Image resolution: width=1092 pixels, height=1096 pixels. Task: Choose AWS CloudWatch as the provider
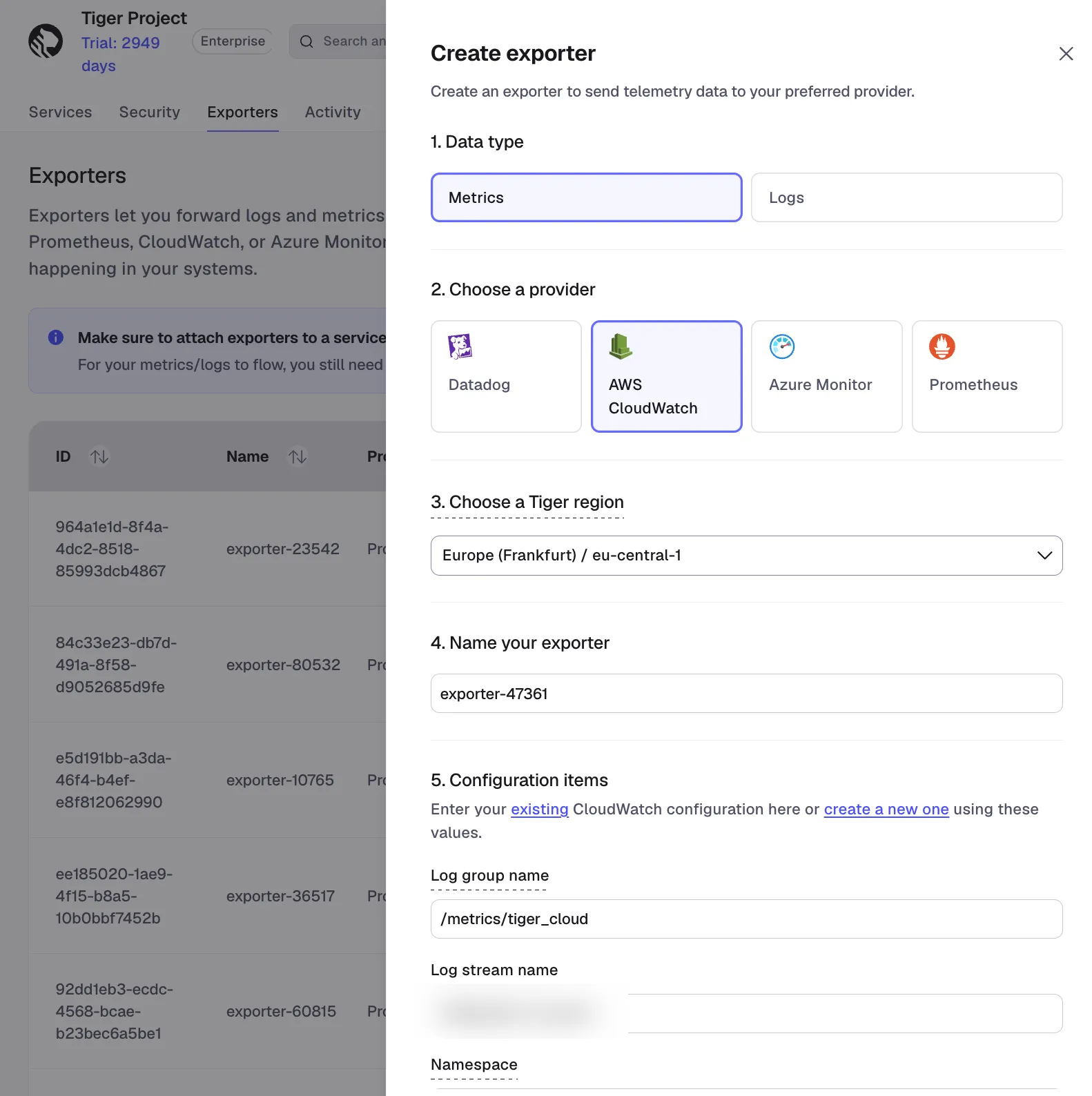[x=666, y=376]
